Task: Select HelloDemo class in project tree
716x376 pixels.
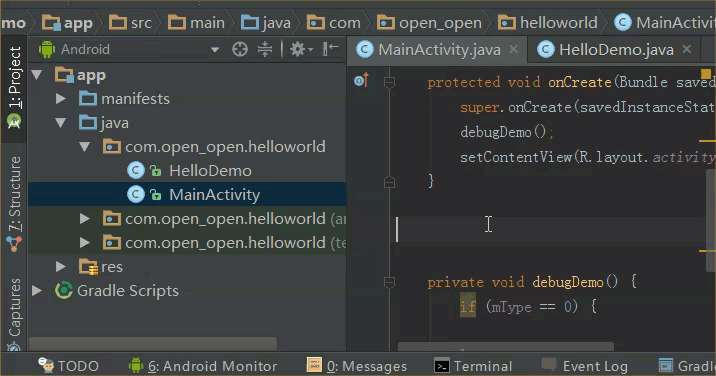Action: coord(211,170)
